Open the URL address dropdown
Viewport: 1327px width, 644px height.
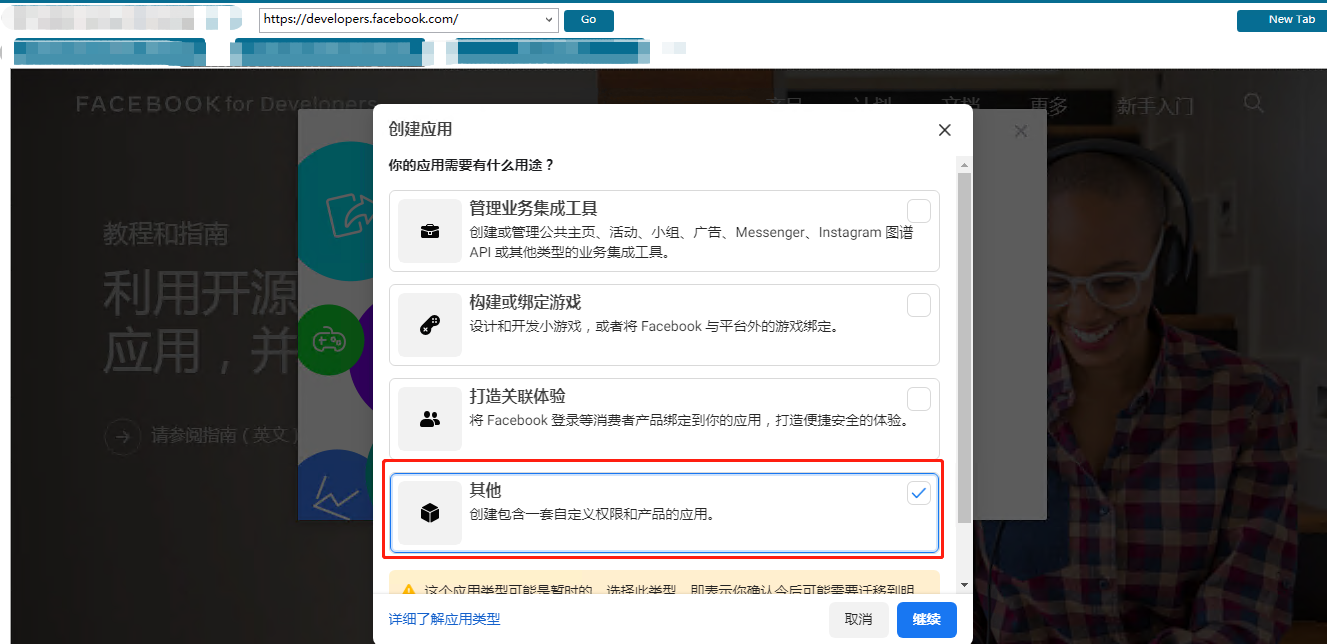[x=547, y=20]
